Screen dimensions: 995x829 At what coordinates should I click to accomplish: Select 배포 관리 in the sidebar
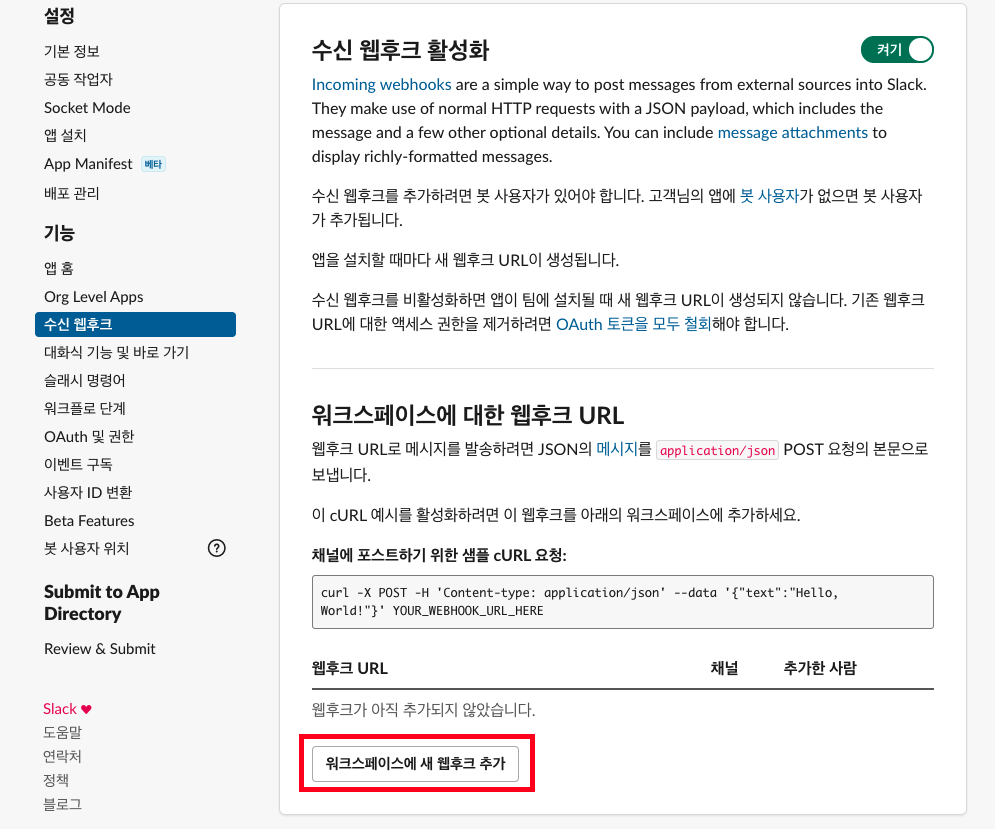pos(72,193)
